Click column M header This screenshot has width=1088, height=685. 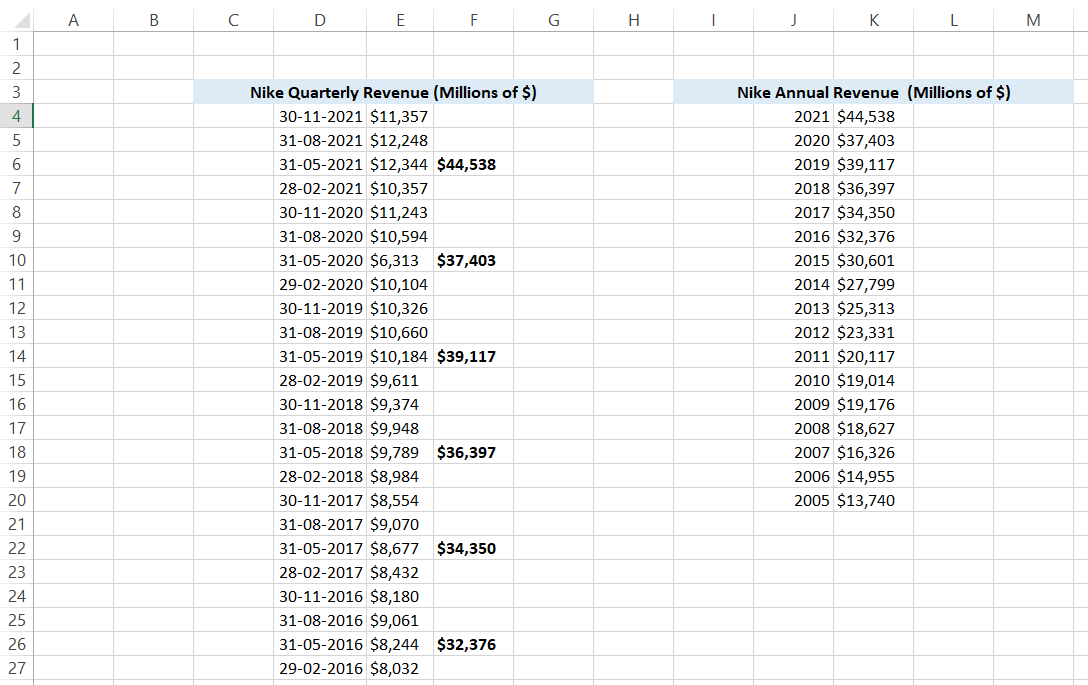pos(1033,20)
